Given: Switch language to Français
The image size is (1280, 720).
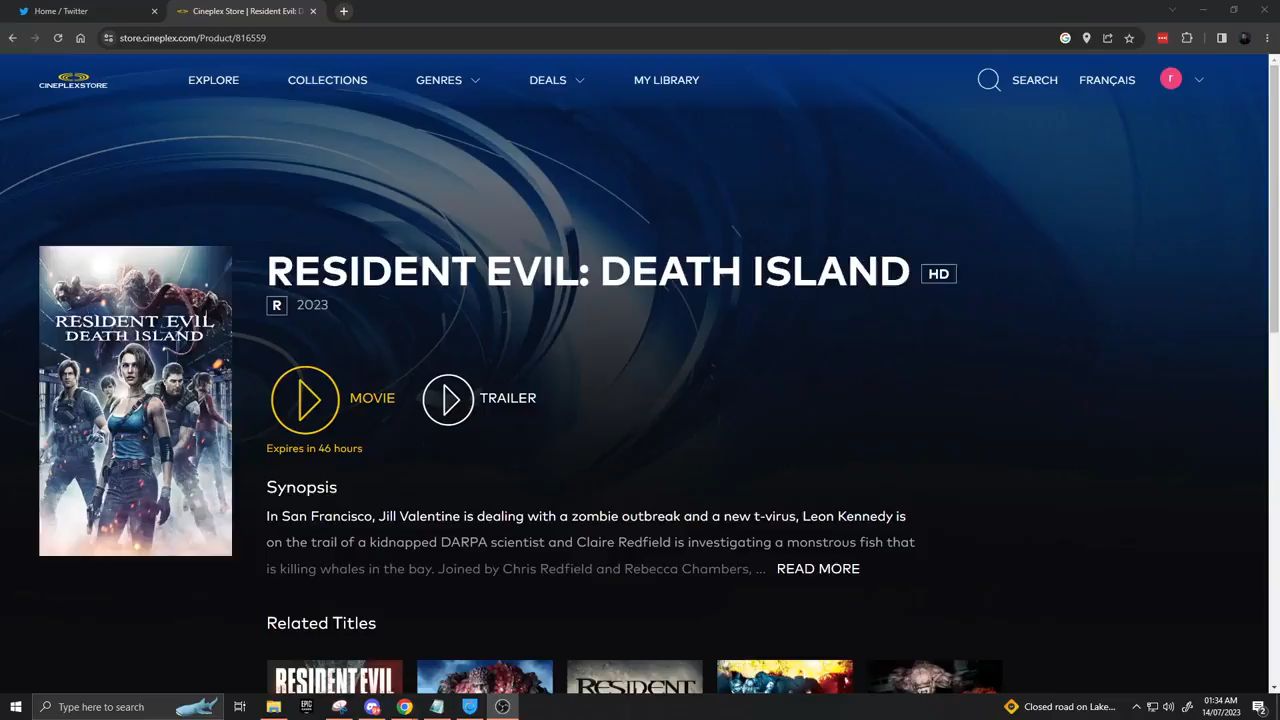Looking at the screenshot, I should (1107, 80).
